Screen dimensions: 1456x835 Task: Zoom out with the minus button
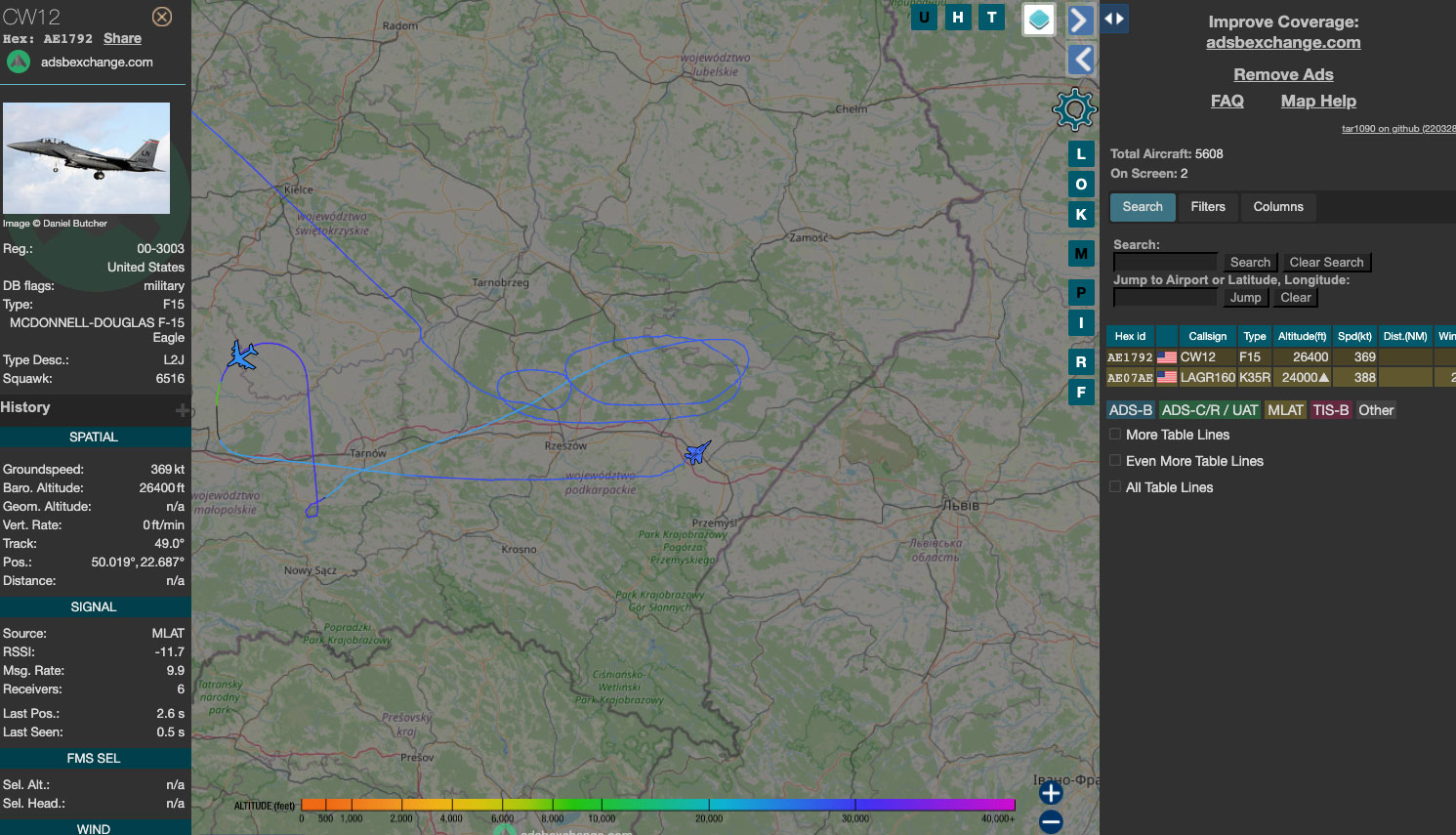pos(1051,821)
